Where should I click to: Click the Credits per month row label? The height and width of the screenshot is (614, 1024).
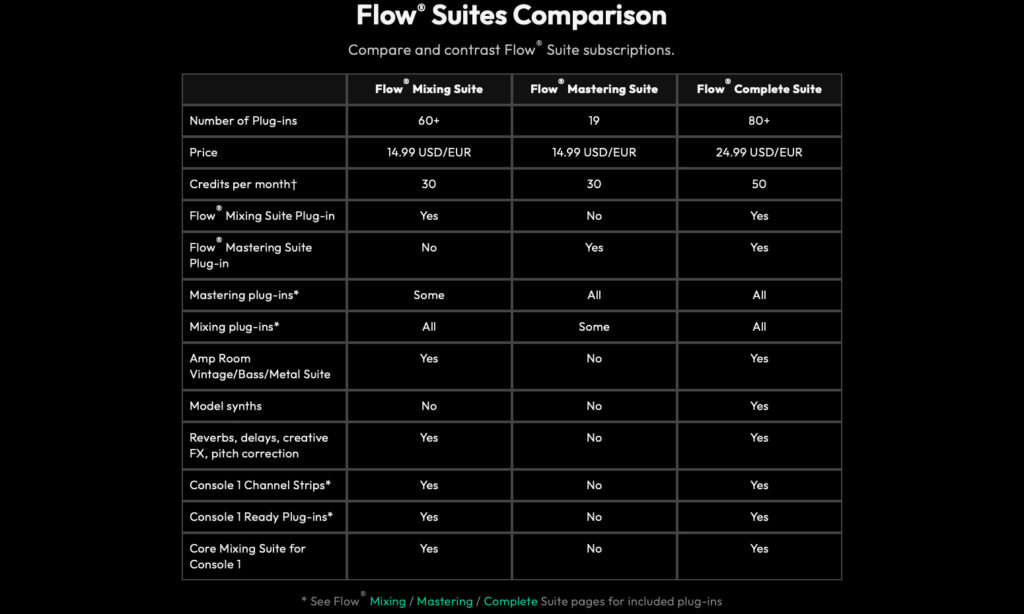[x=243, y=184]
